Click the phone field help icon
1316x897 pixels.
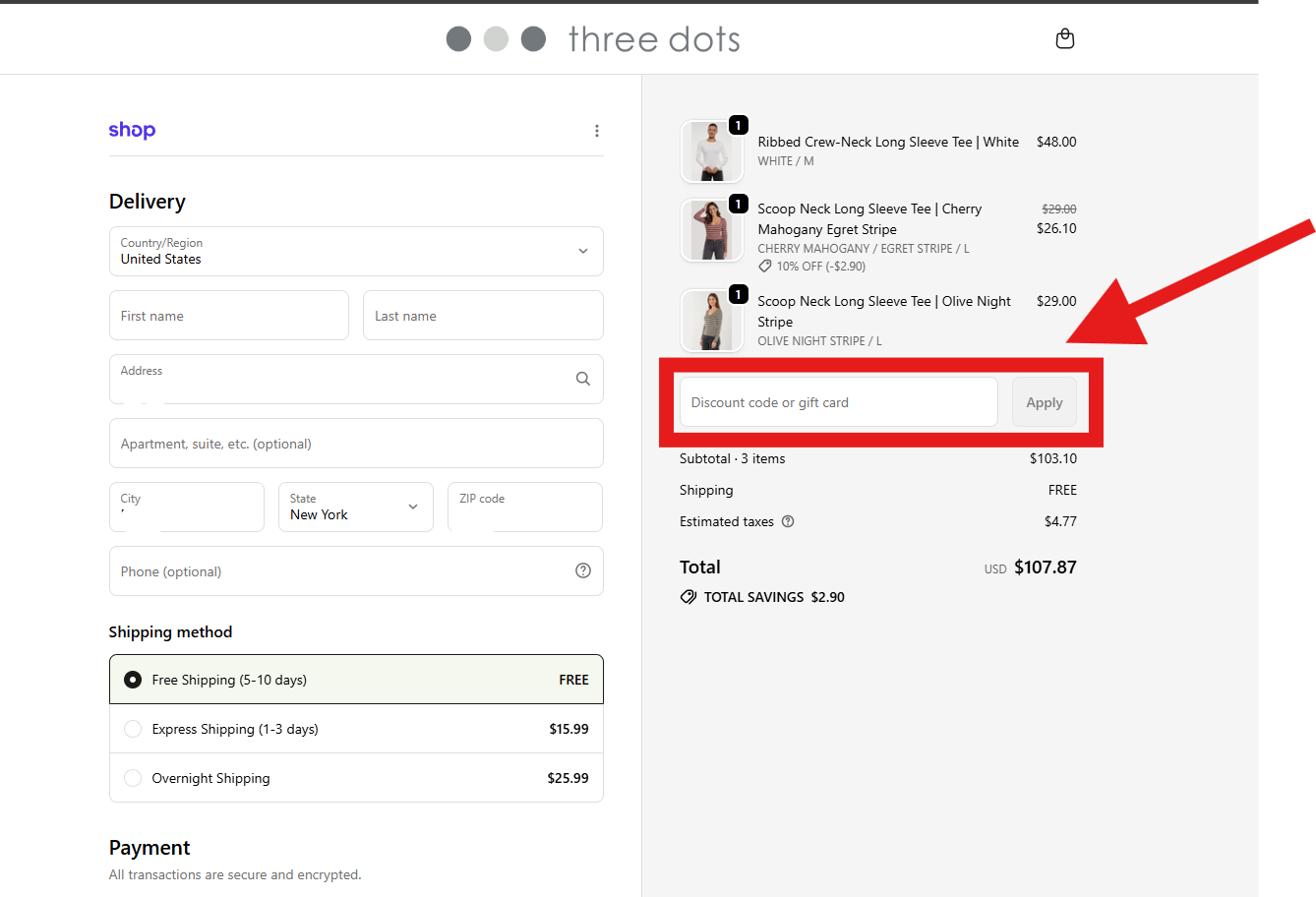pyautogui.click(x=582, y=570)
